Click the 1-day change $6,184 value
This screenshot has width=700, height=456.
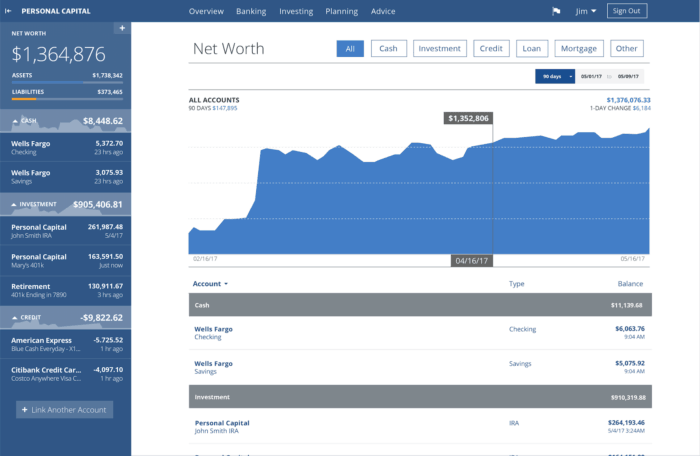642,108
